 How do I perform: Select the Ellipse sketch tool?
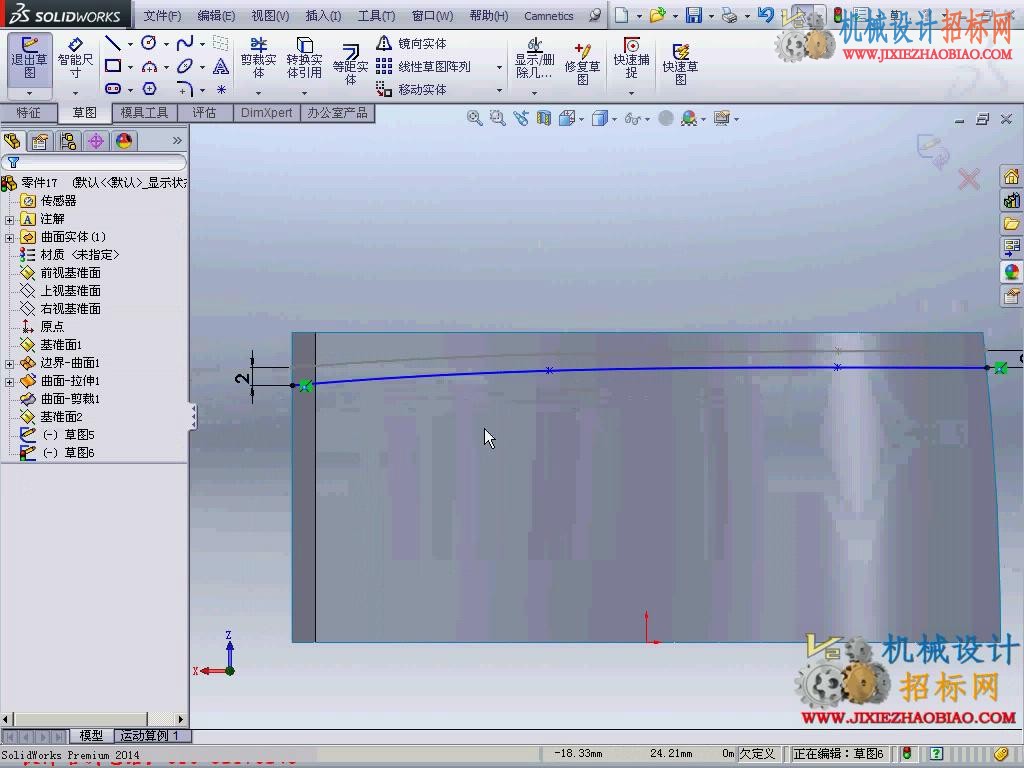(x=185, y=66)
